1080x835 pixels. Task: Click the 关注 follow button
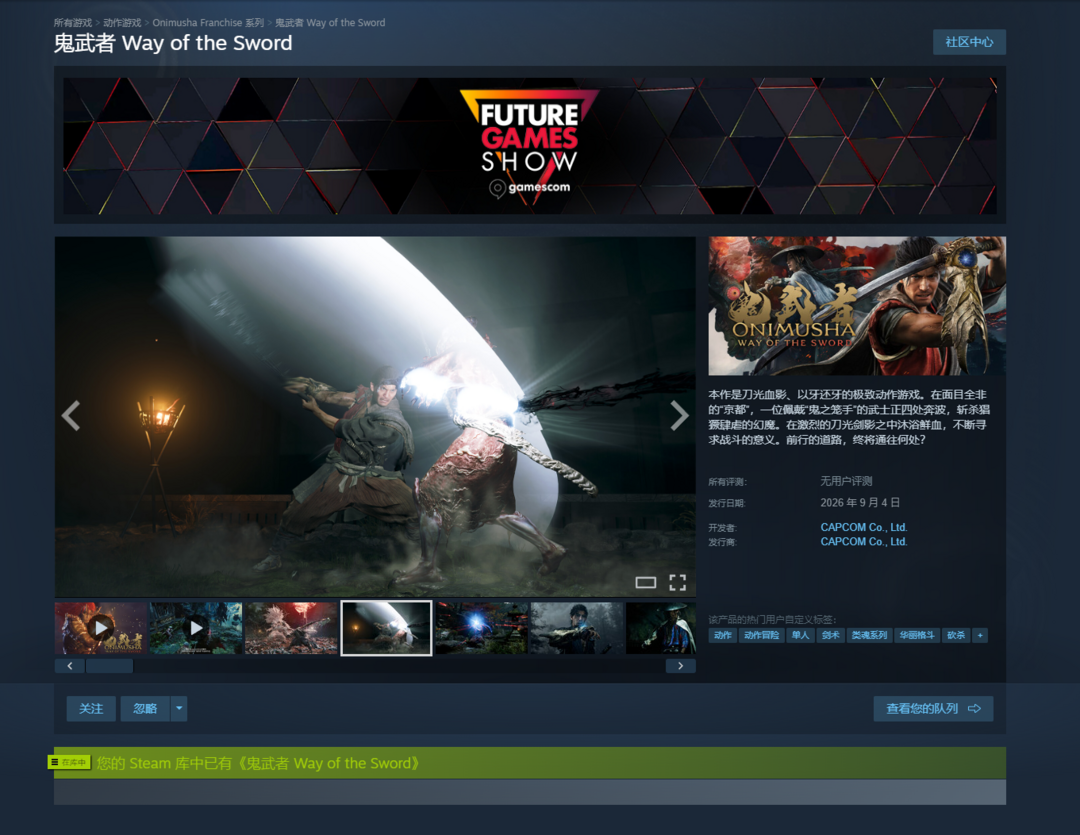(x=91, y=708)
